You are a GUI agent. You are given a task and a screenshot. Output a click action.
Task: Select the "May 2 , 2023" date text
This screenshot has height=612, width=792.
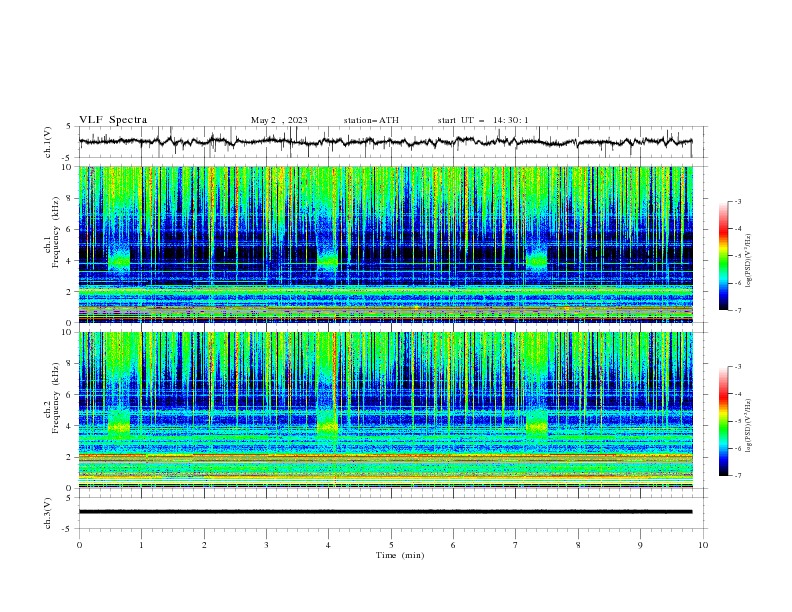coord(279,120)
